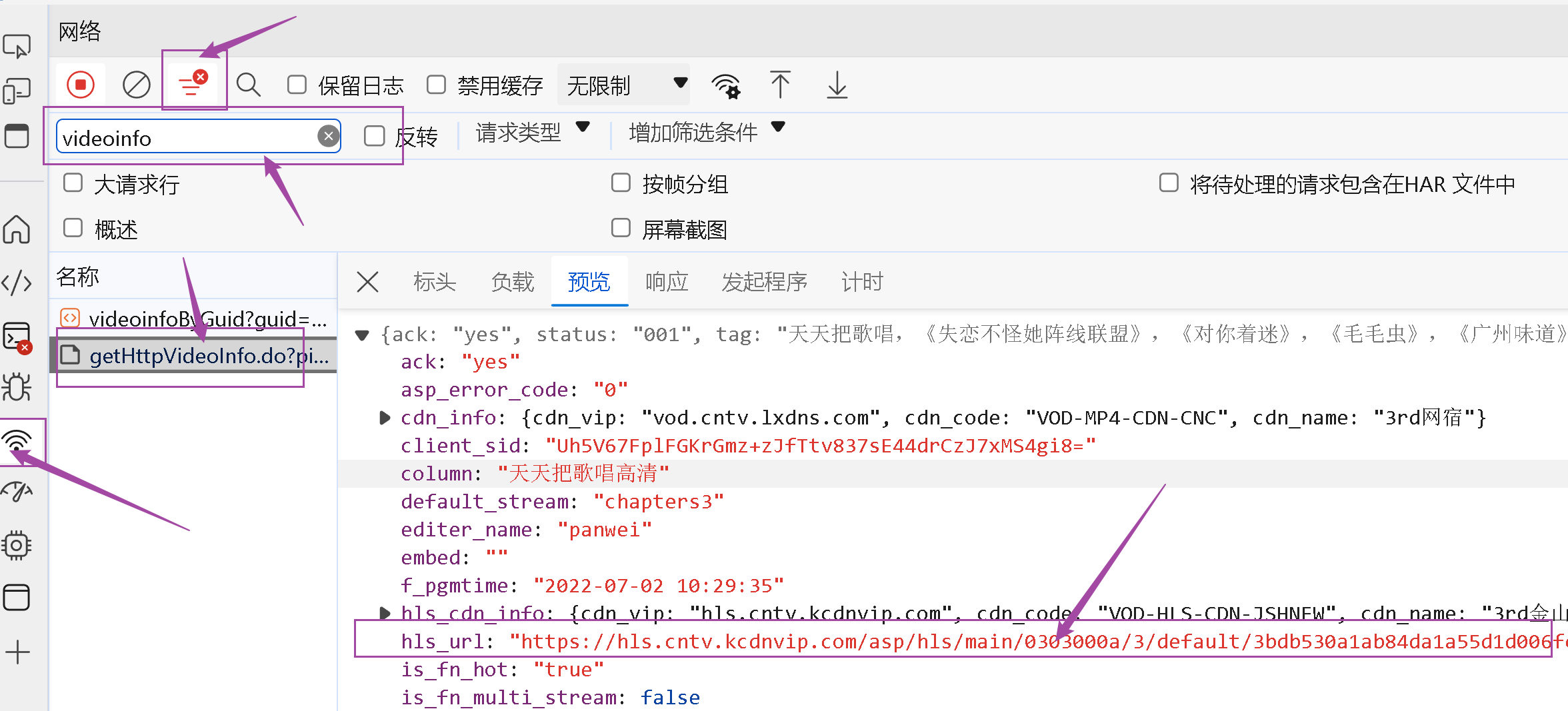Enable the 保留日志 checkbox
The height and width of the screenshot is (711, 1568).
click(x=297, y=85)
